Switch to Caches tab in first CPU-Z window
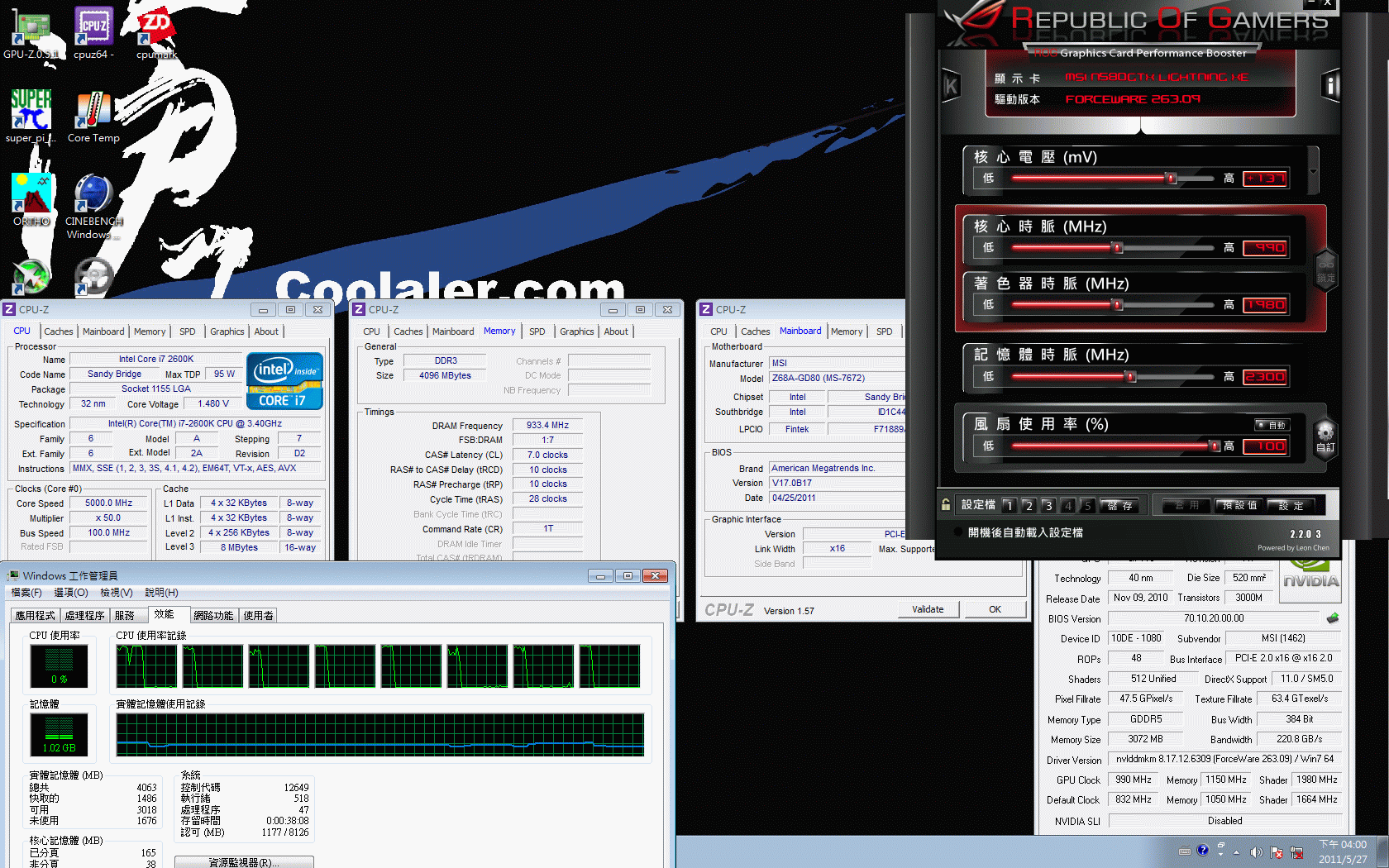This screenshot has height=868, width=1389. point(59,331)
